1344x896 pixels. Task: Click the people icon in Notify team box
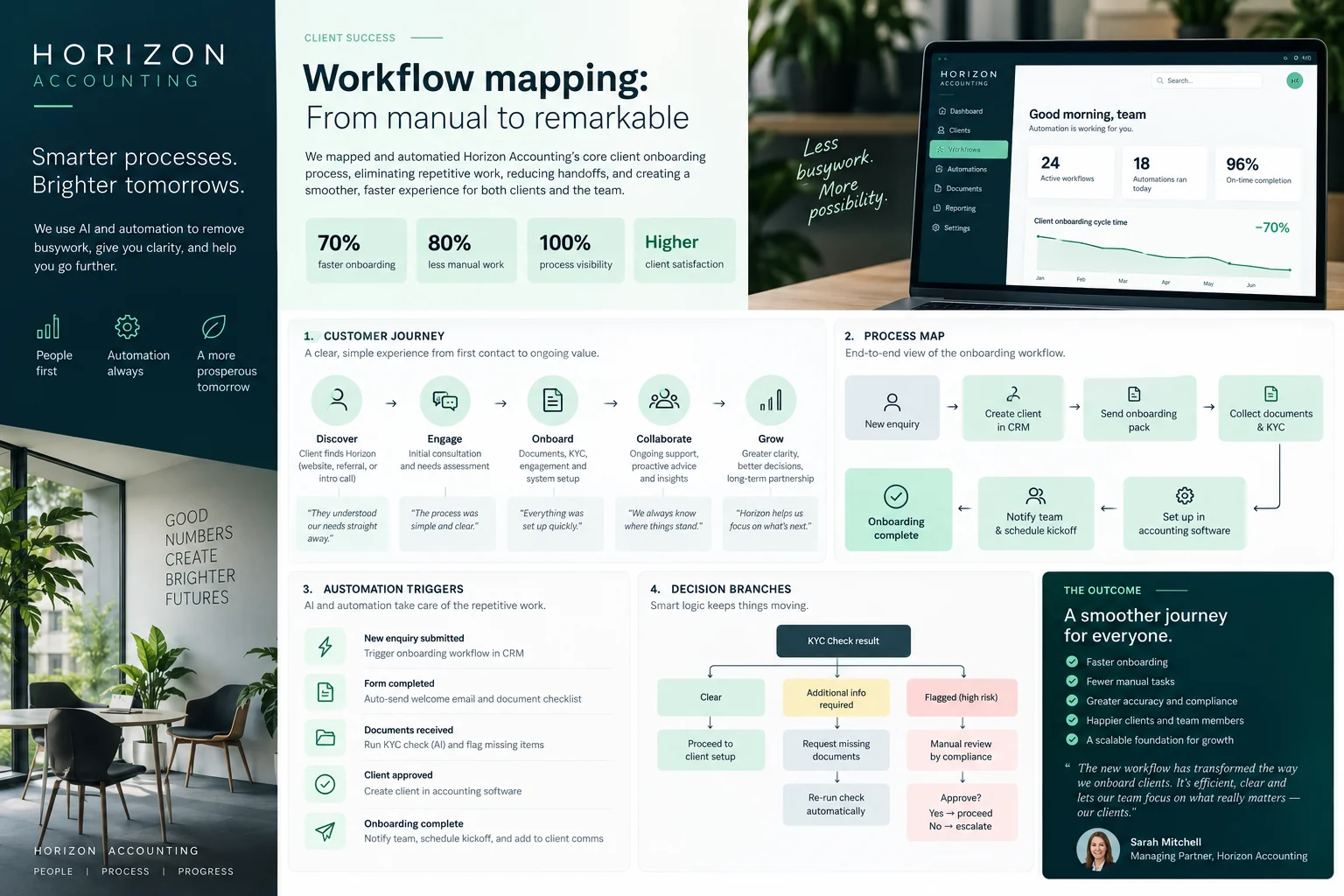1036,496
